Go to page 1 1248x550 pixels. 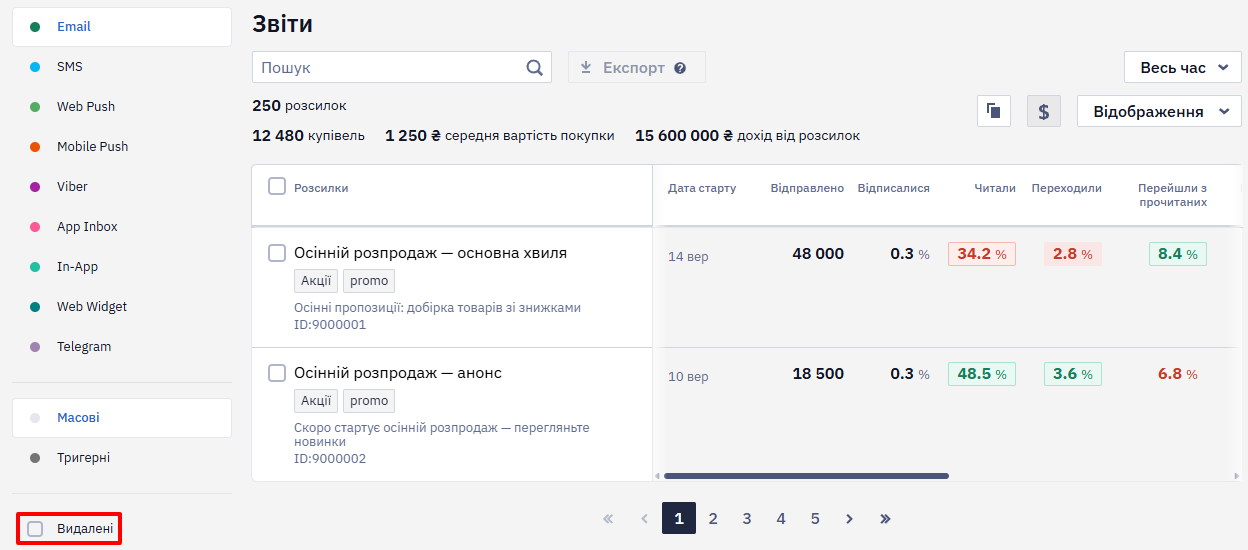679,518
